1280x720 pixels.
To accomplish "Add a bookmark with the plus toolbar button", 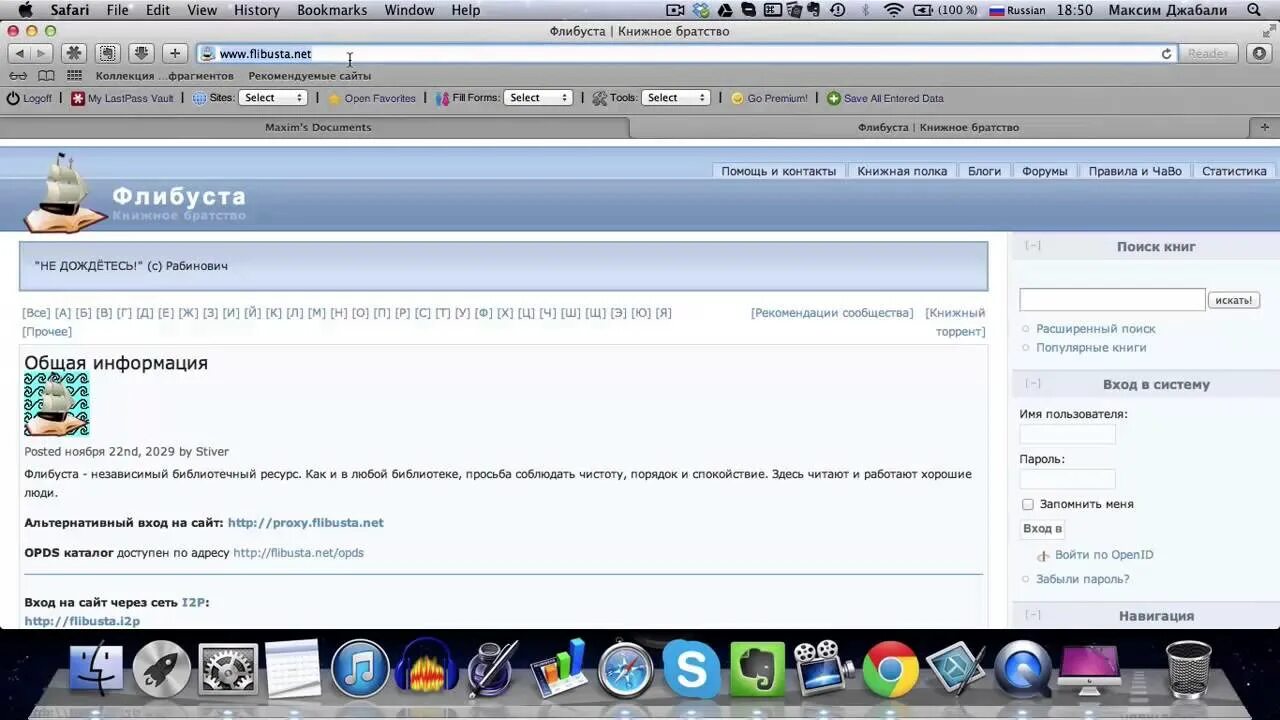I will coord(175,53).
